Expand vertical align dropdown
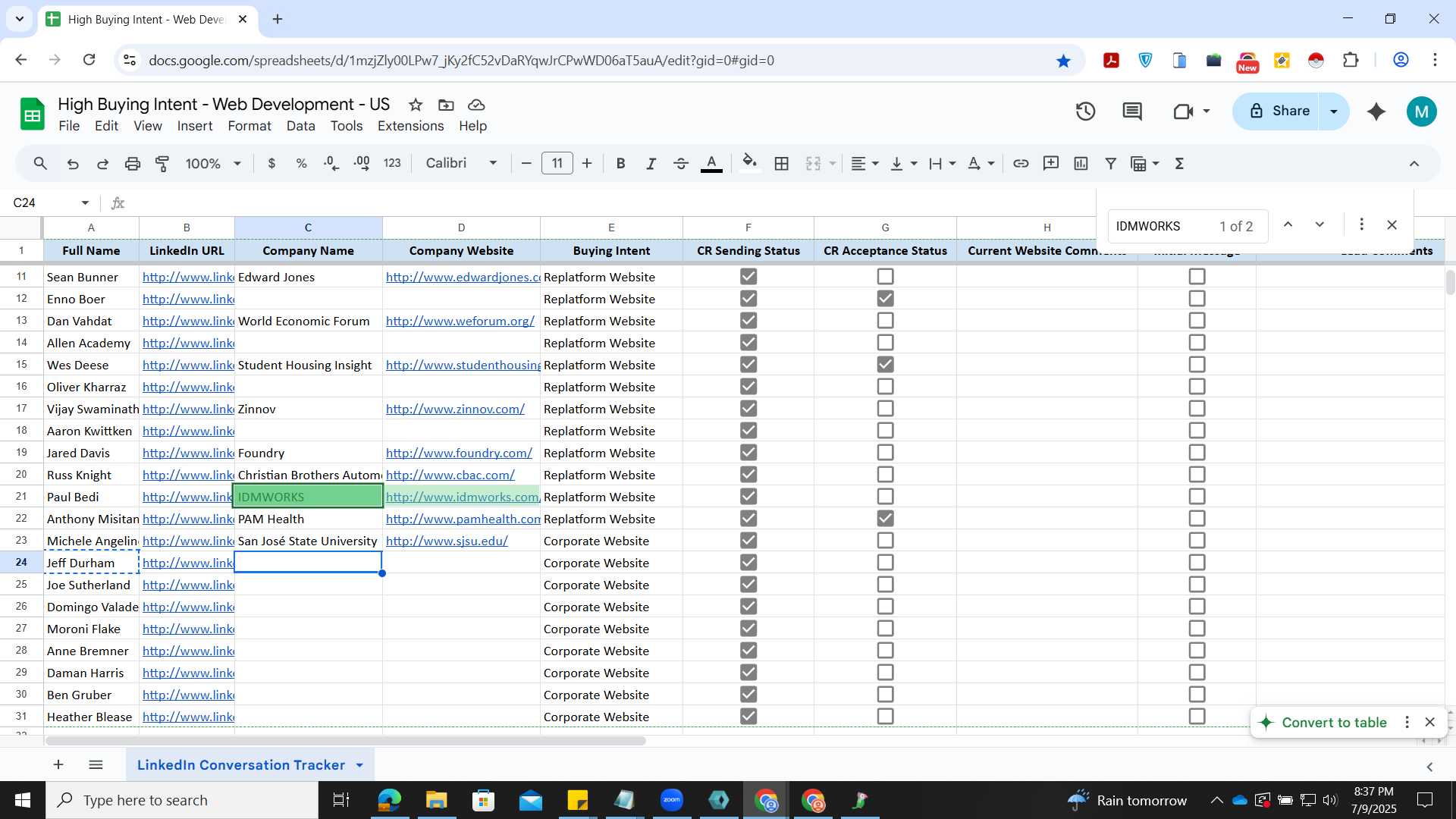 (x=914, y=164)
